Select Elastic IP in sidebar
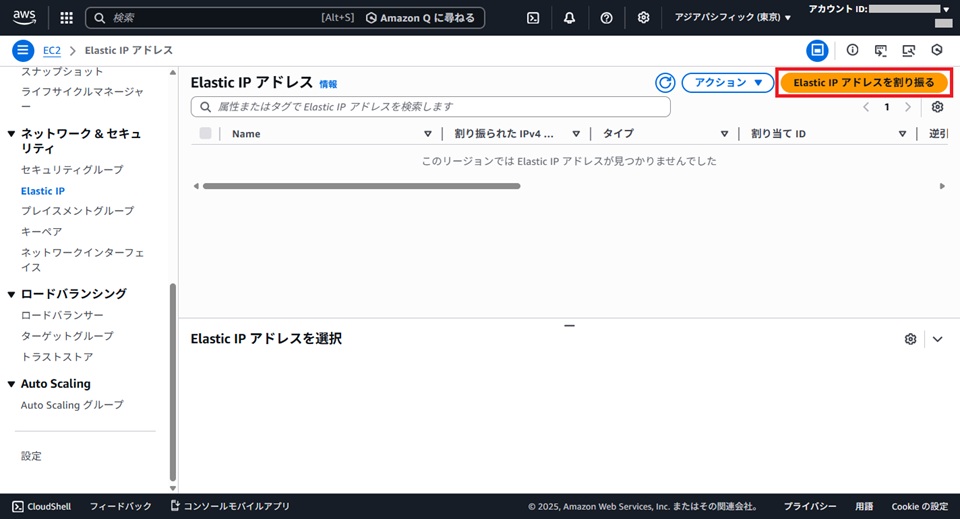This screenshot has height=519, width=960. [x=43, y=191]
